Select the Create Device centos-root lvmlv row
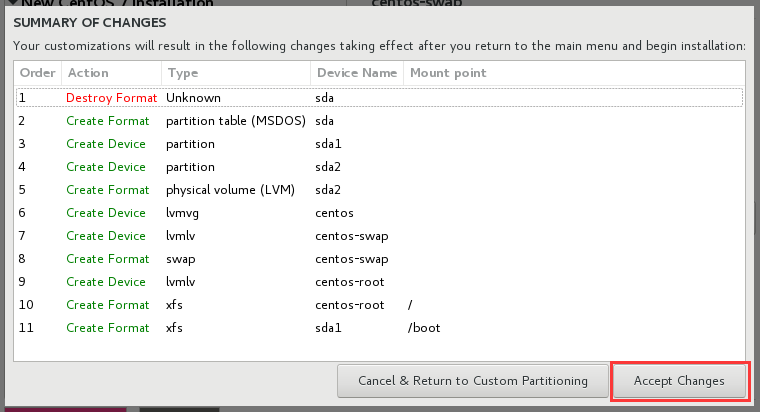The image size is (760, 412). (x=378, y=282)
